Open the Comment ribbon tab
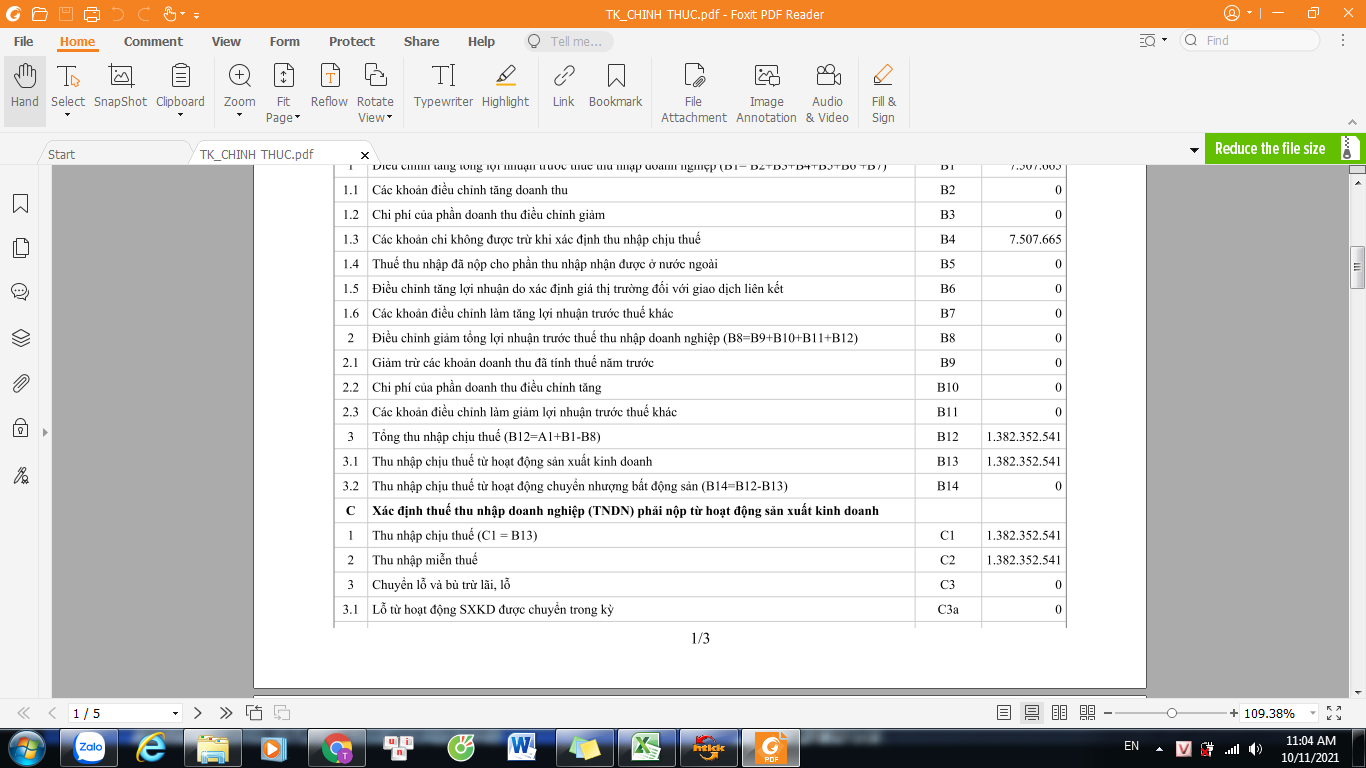The width and height of the screenshot is (1366, 768). click(153, 41)
